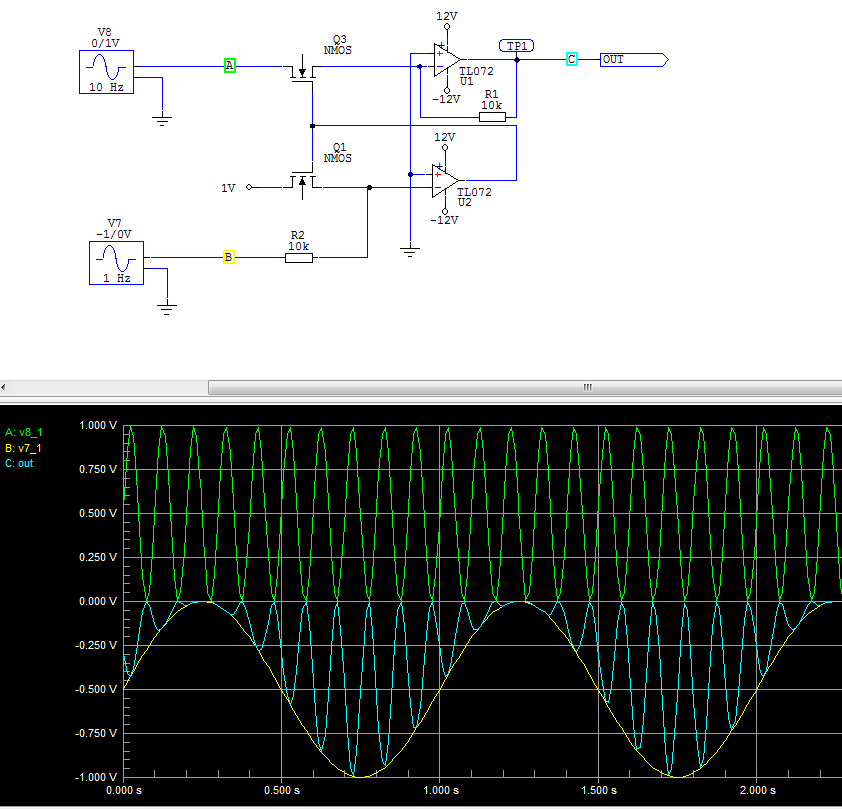Click the 2.000 s time label

757,790
